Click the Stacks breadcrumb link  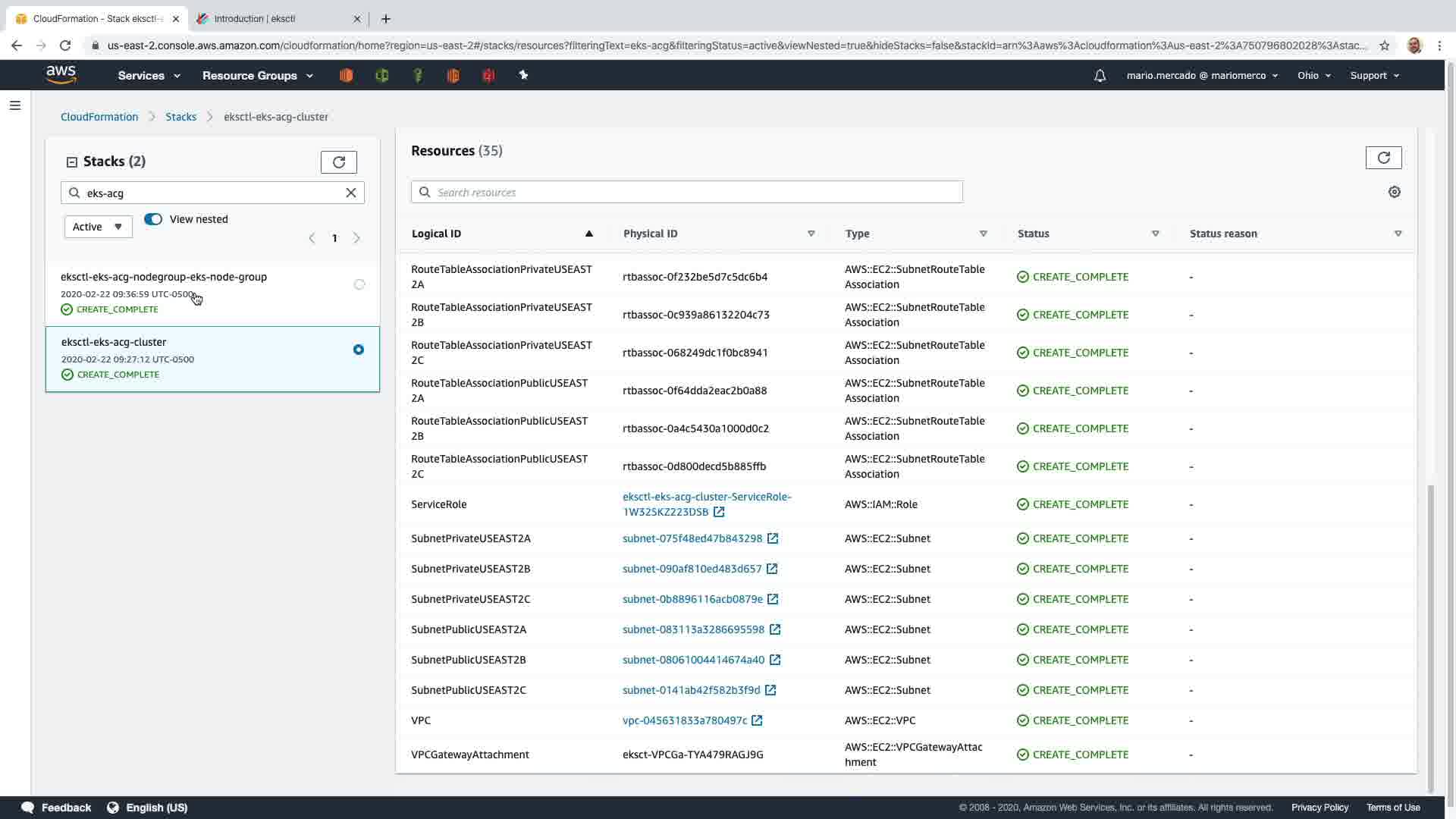tap(180, 117)
